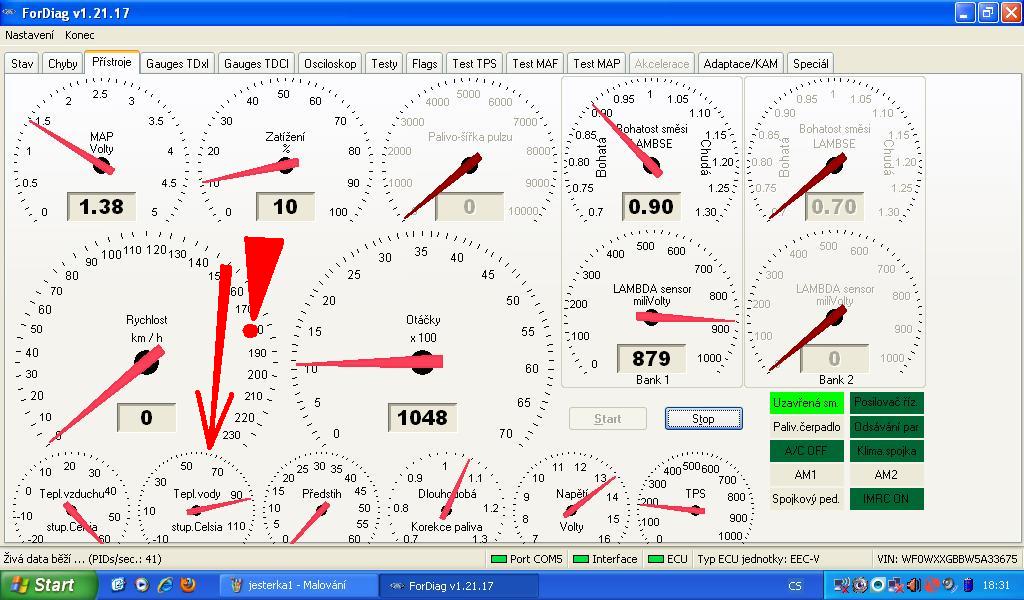Toggle the A/C OFF indicator
Image resolution: width=1024 pixels, height=600 pixels.
point(806,451)
